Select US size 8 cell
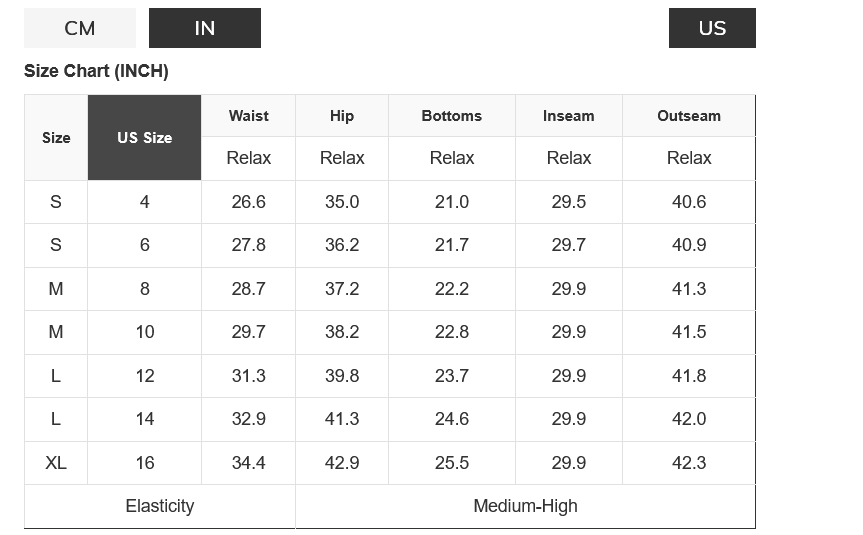 [x=145, y=289]
